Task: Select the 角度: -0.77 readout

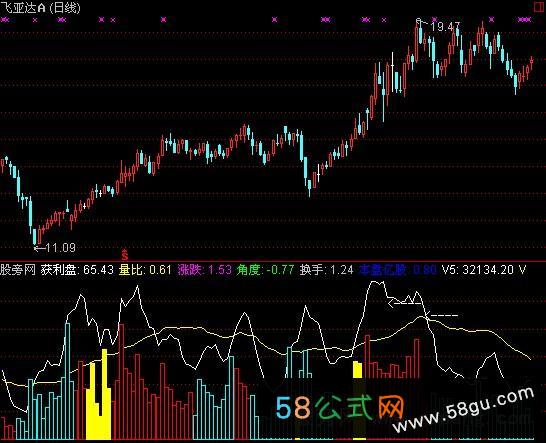Action: [265, 270]
